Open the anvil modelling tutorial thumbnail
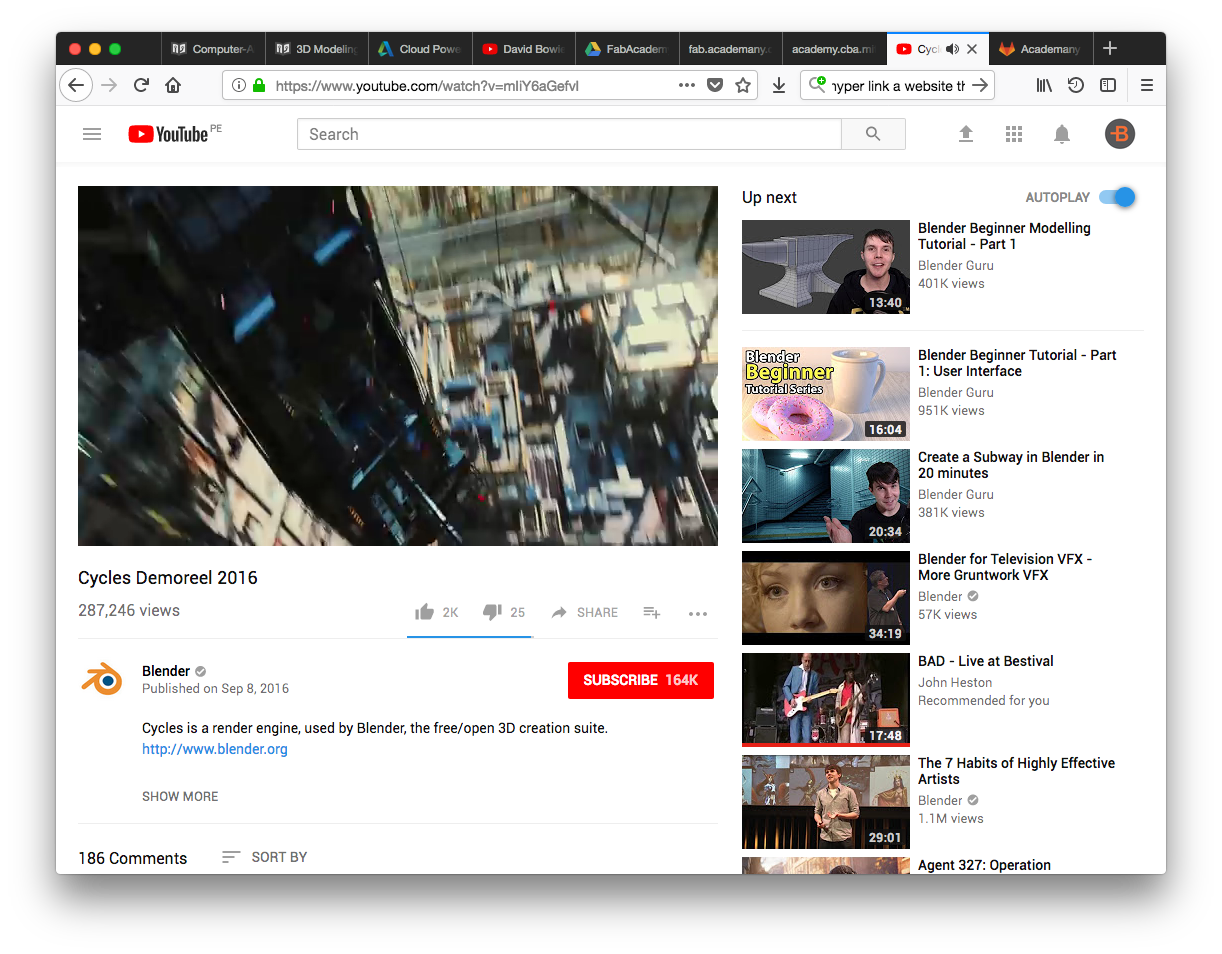Screen dimensions: 1222x954 pos(826,267)
